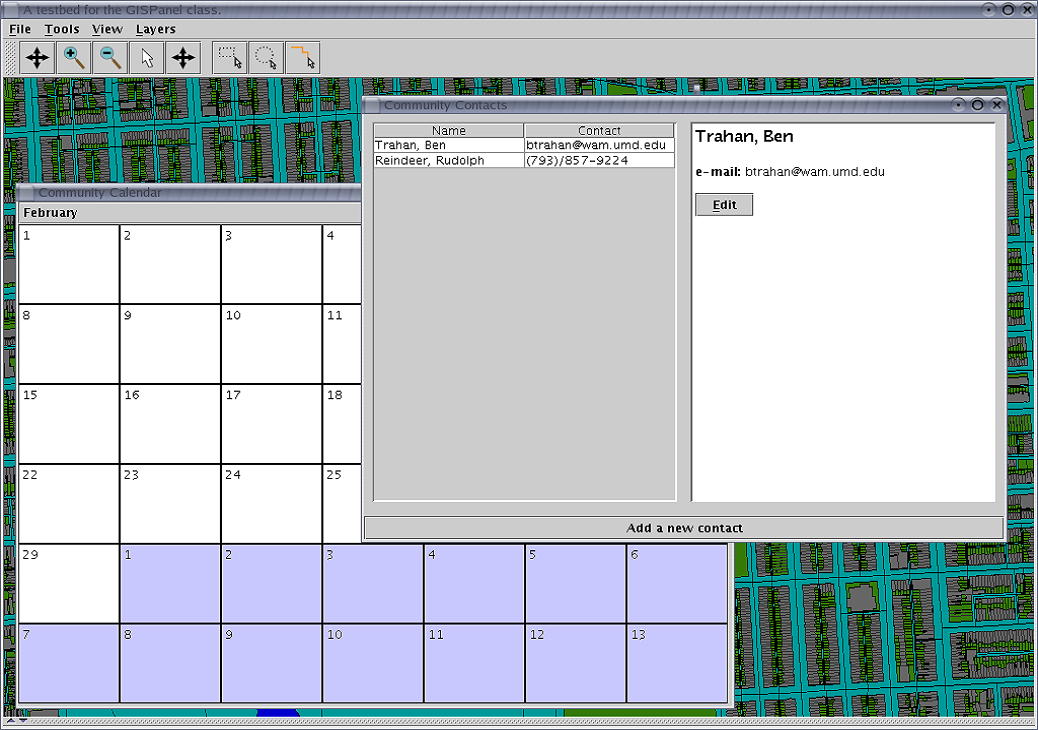1038x730 pixels.
Task: Select the pan tool left of zoom in
Action: [x=37, y=58]
